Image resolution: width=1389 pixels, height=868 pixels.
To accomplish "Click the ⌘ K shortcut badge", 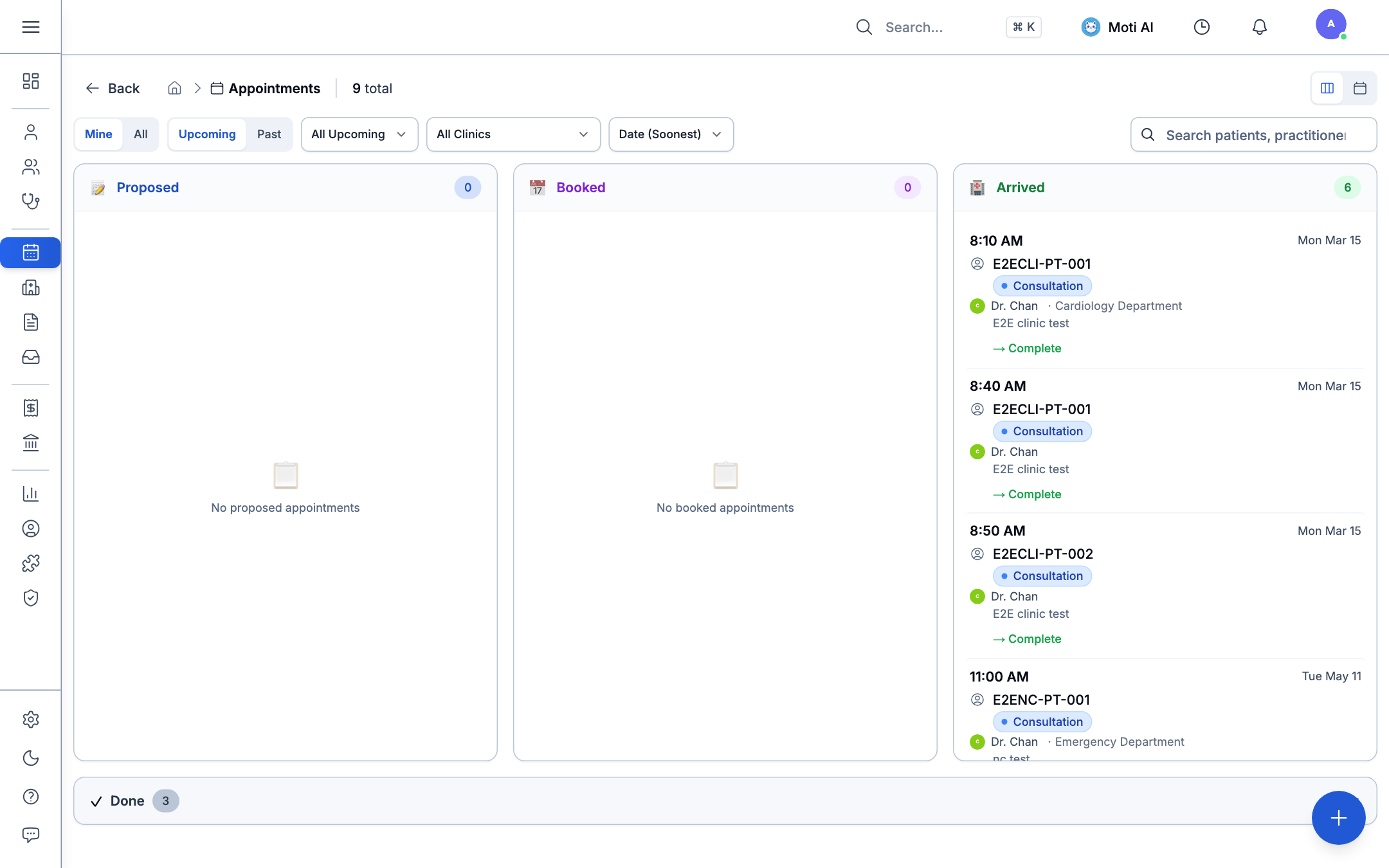I will (x=1023, y=27).
